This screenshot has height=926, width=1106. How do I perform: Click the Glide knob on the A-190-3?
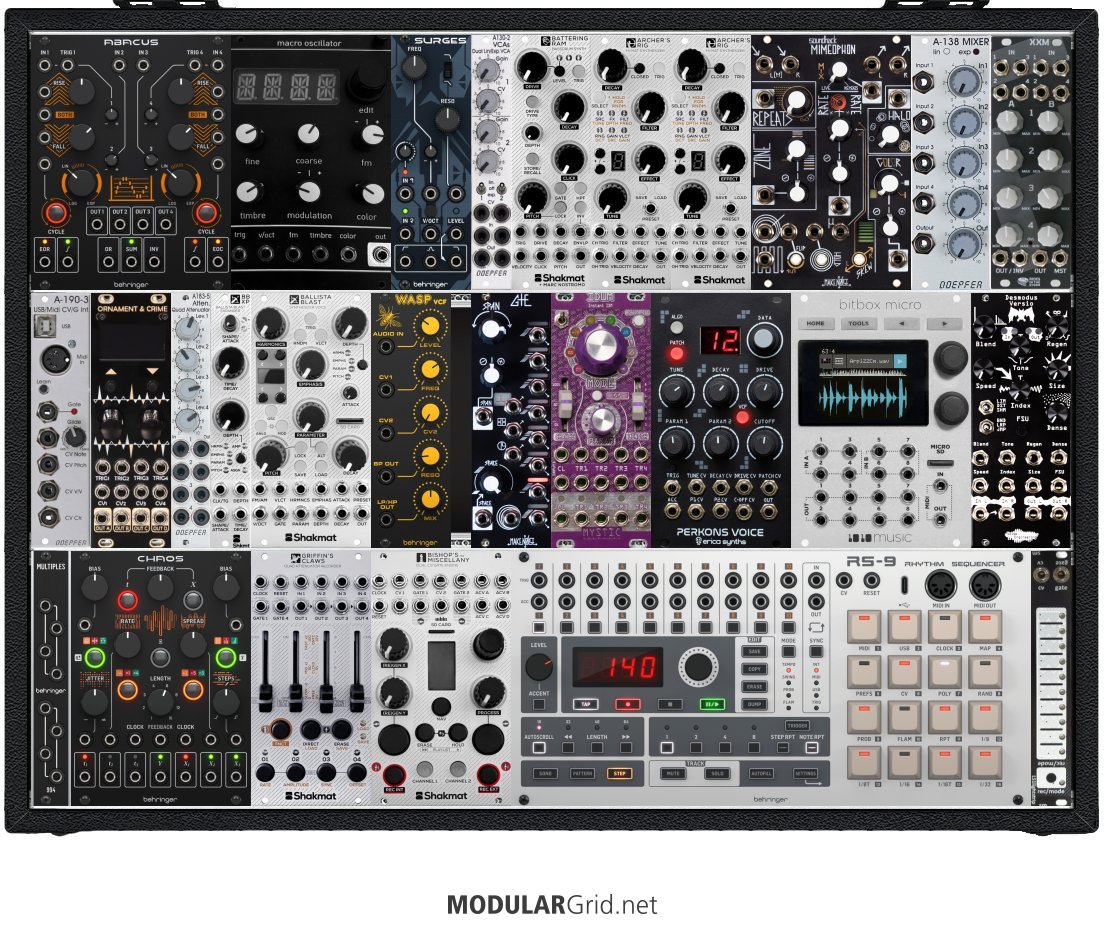coord(75,437)
